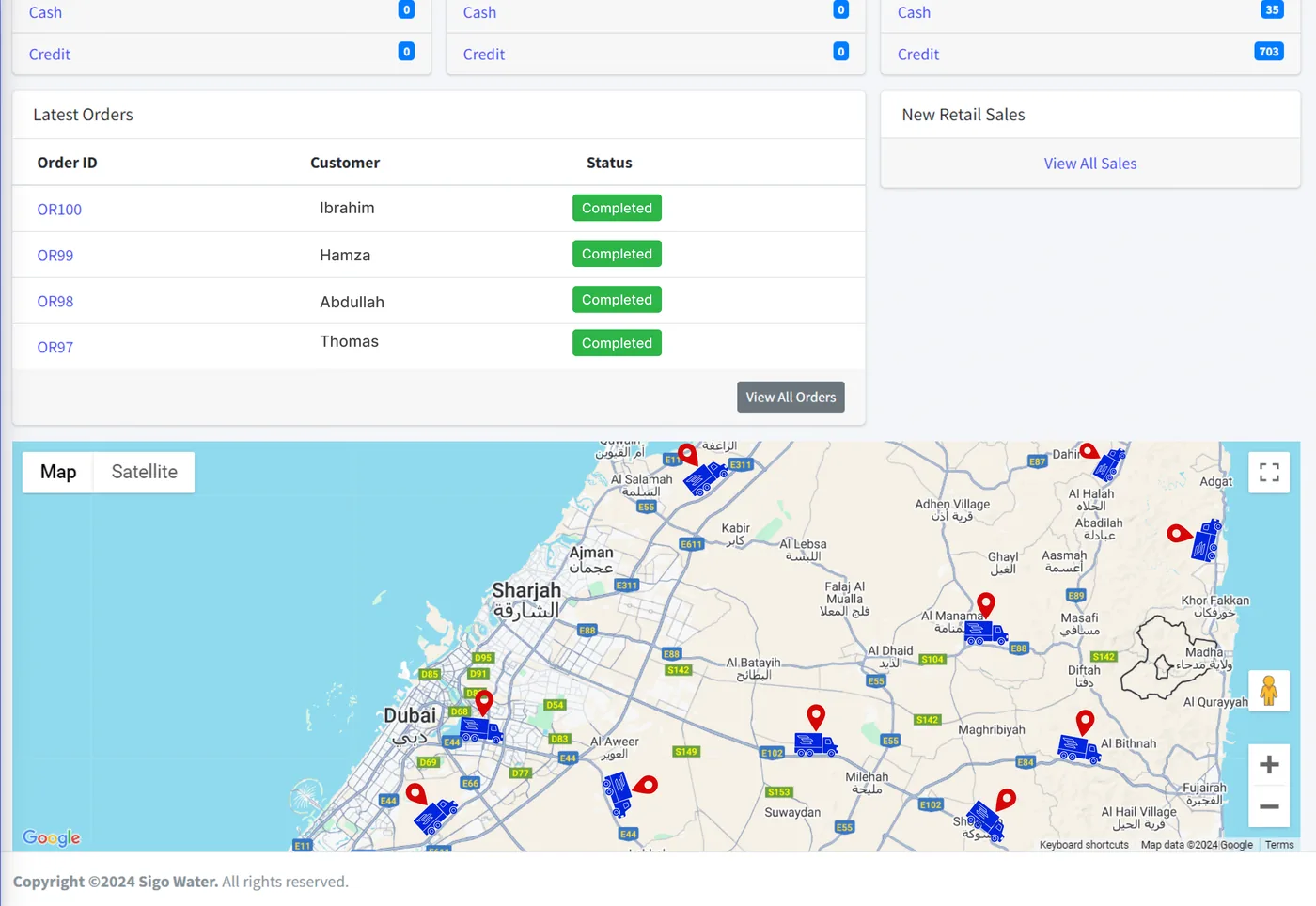
Task: Click the truck icon above Khor Fakkan
Action: (x=1206, y=540)
